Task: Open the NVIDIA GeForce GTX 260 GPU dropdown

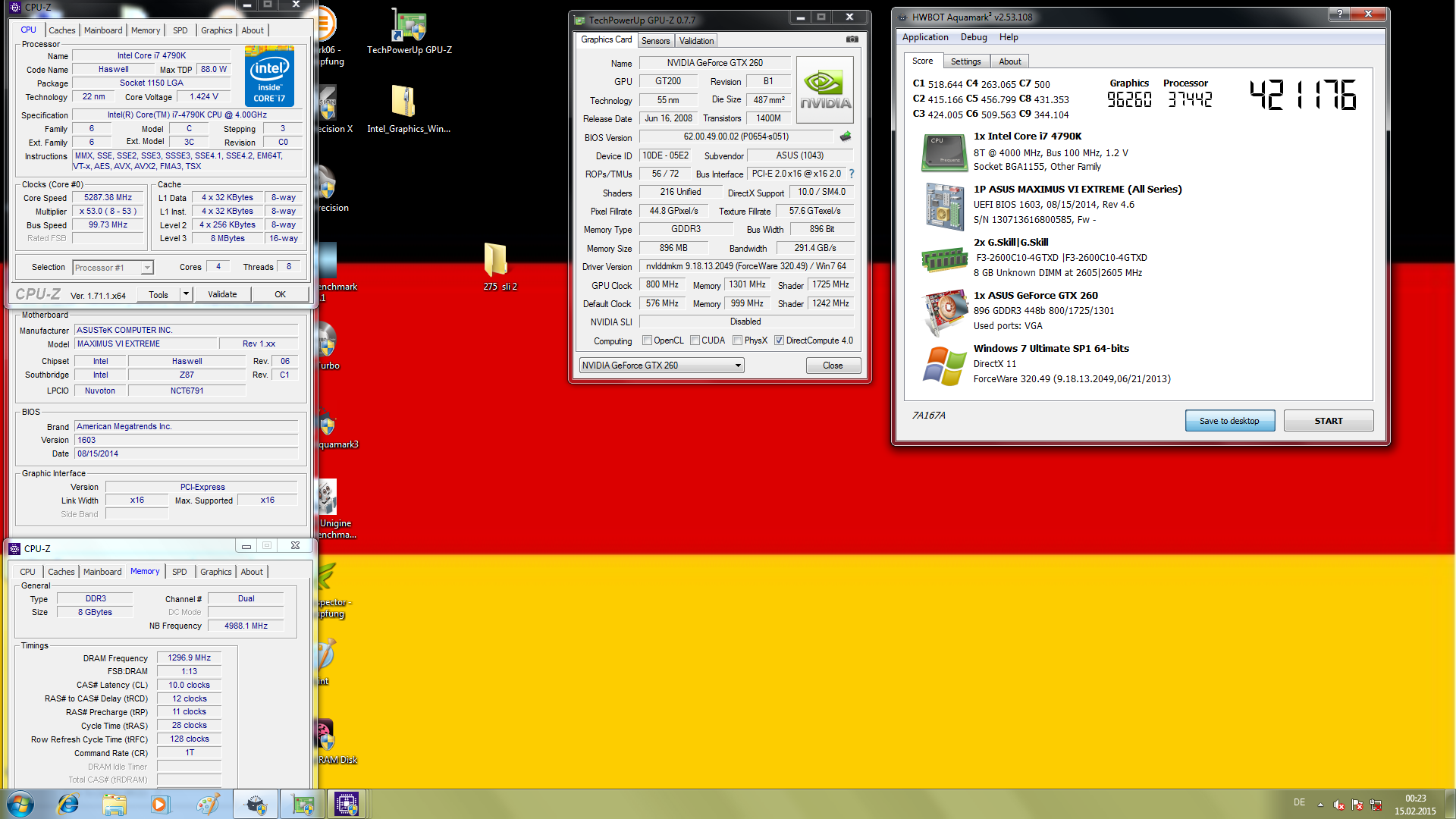Action: click(662, 366)
